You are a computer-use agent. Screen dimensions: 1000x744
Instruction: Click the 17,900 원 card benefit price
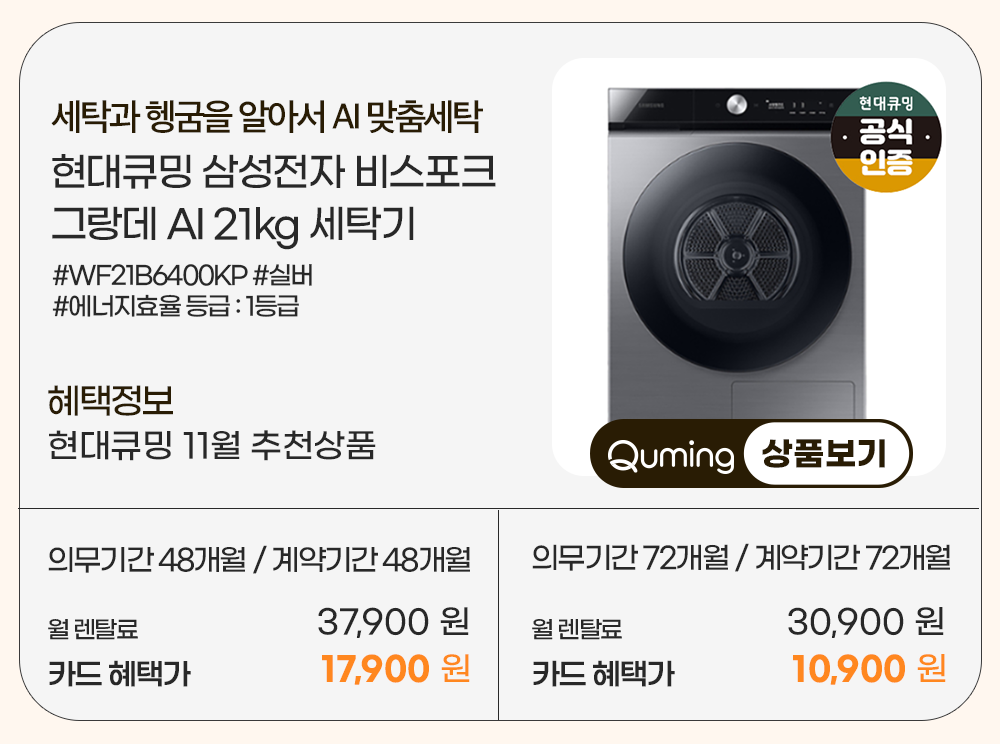(395, 669)
